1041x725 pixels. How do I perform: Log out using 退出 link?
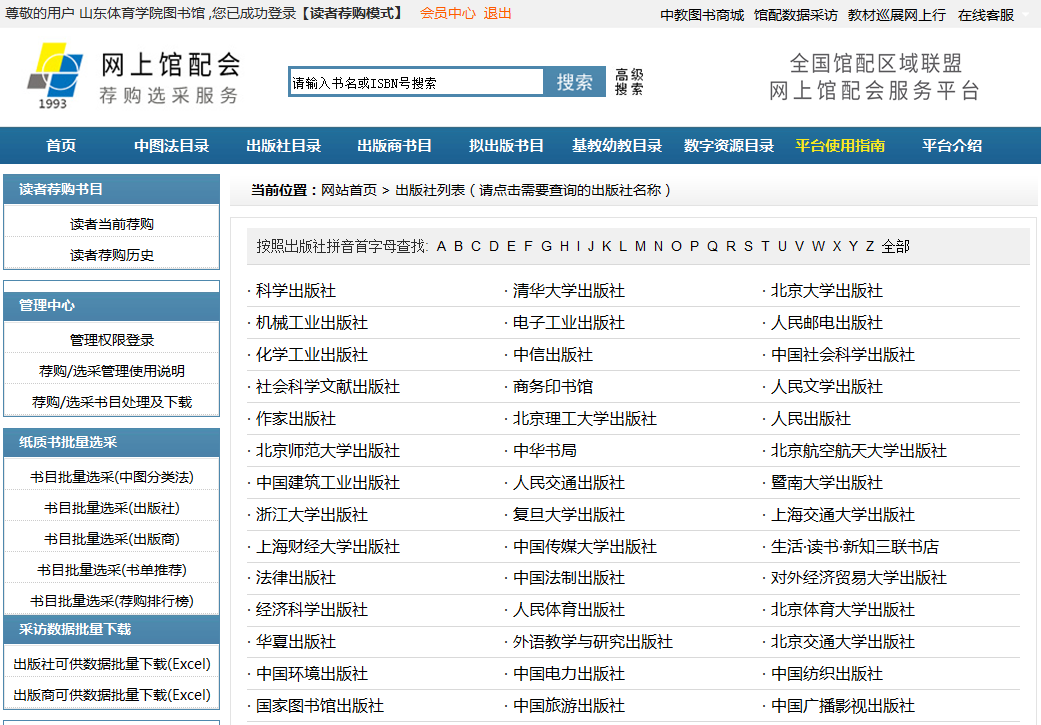pos(497,13)
